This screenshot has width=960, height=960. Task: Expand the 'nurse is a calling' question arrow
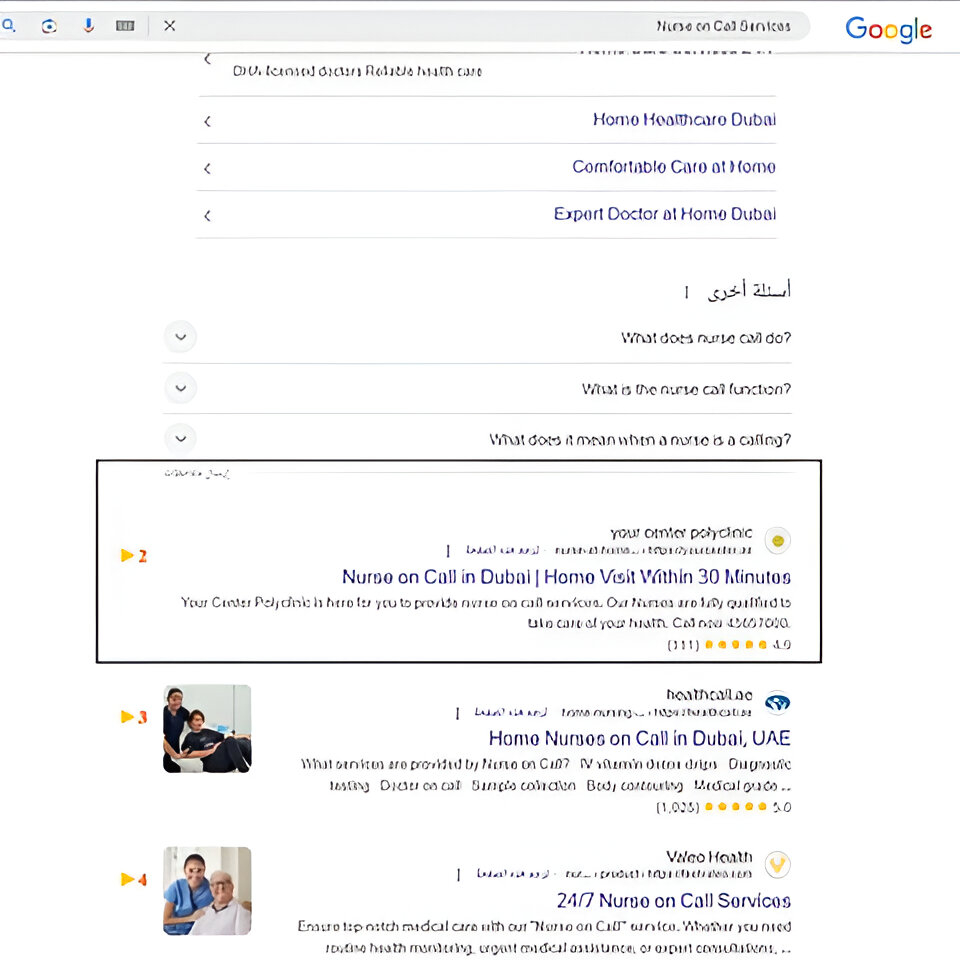(x=181, y=438)
